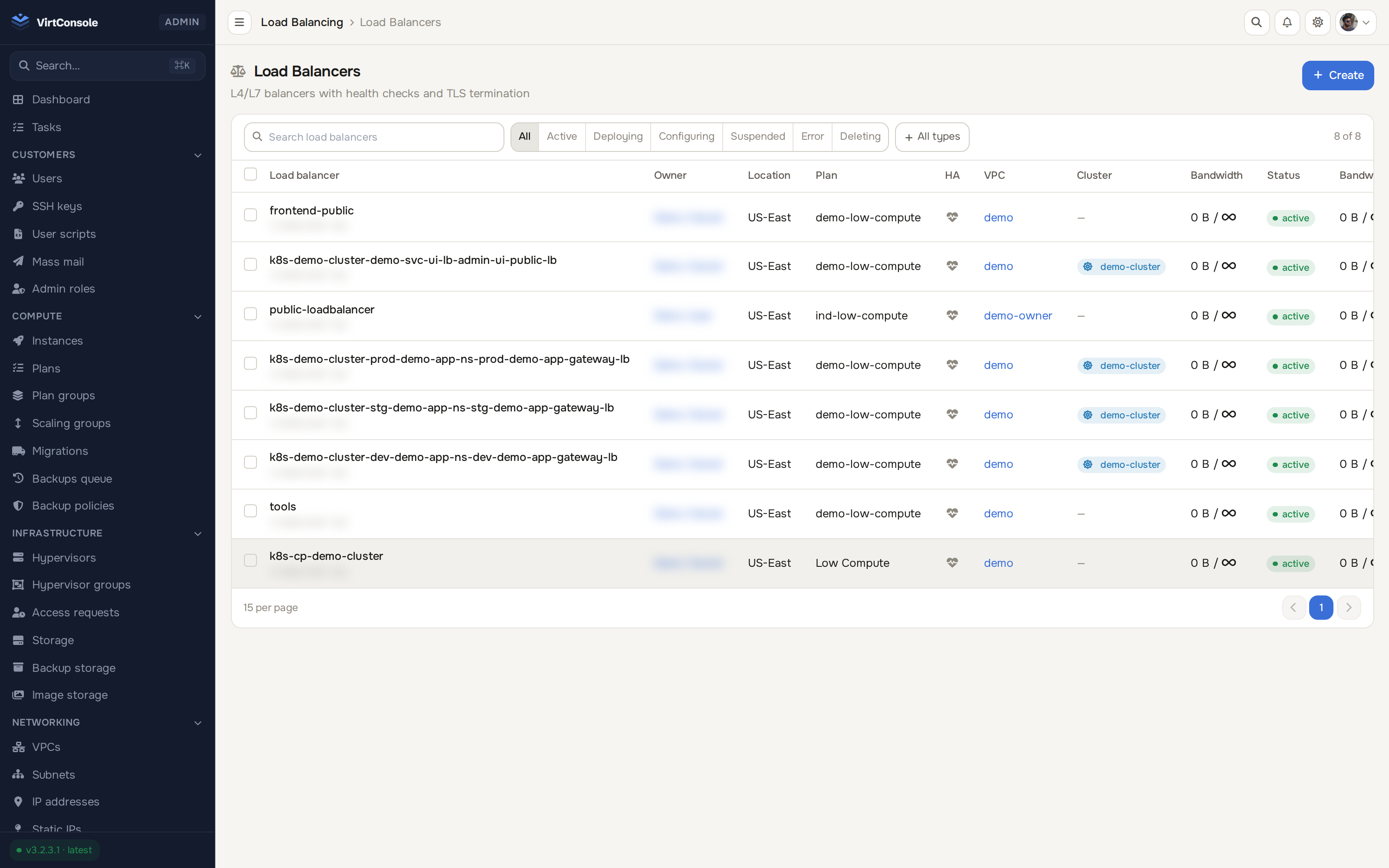This screenshot has height=868, width=1389.
Task: Open the All types filter dropdown
Action: click(932, 137)
